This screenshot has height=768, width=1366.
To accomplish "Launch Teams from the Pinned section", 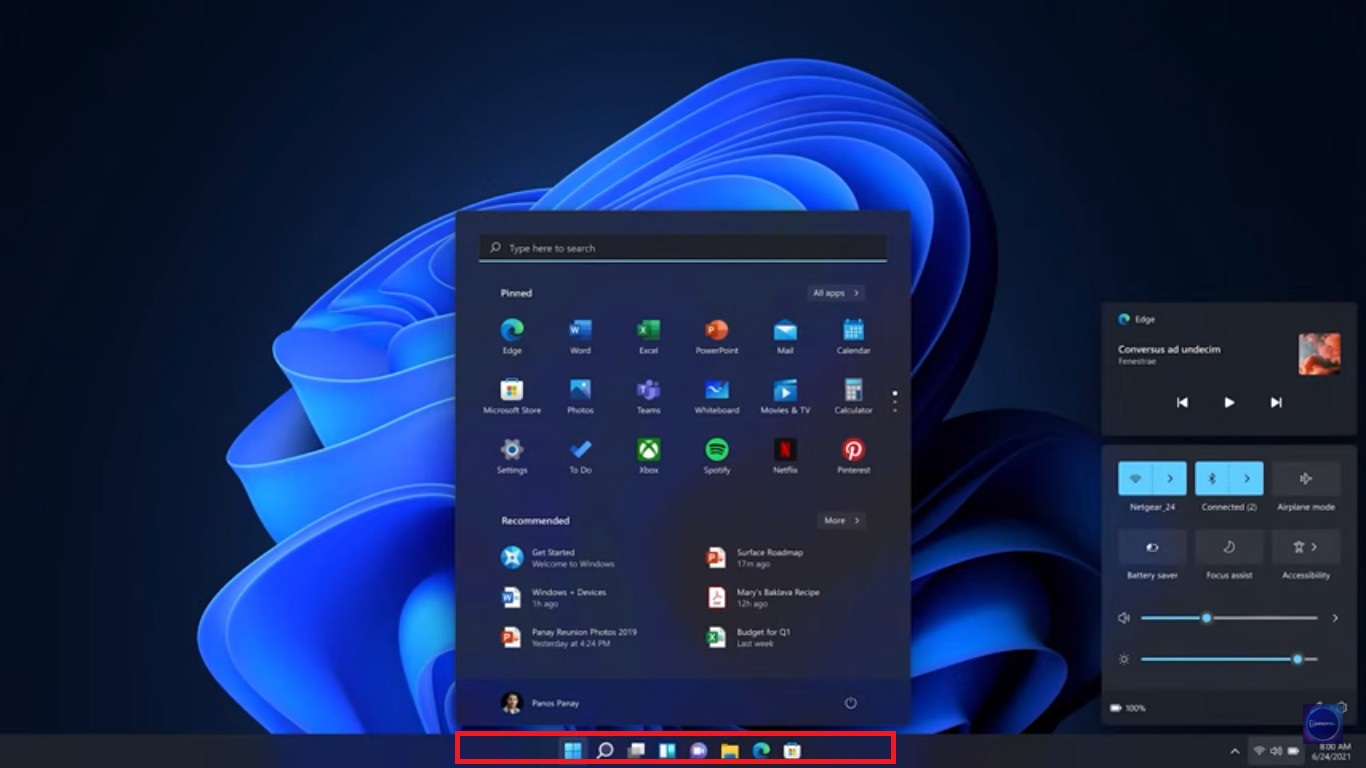I will tap(648, 396).
